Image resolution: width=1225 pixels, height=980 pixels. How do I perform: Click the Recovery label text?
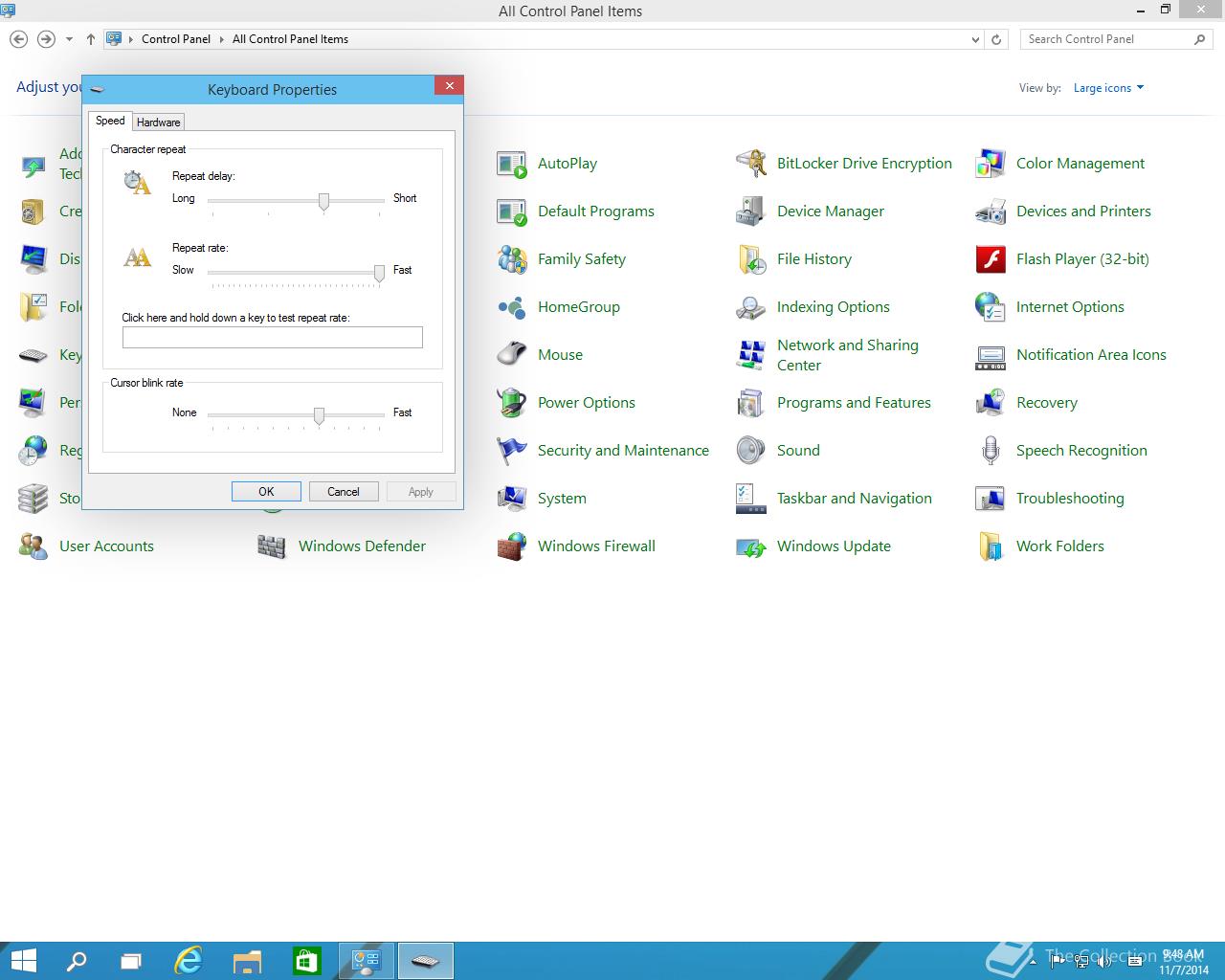click(1047, 403)
